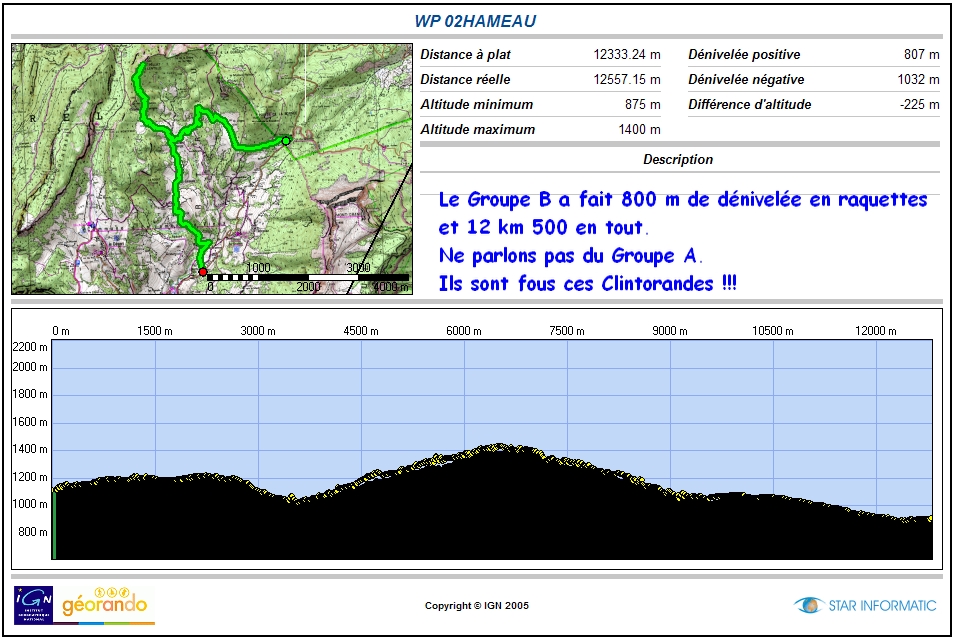Click the 6000 m distance axis label

[465, 331]
